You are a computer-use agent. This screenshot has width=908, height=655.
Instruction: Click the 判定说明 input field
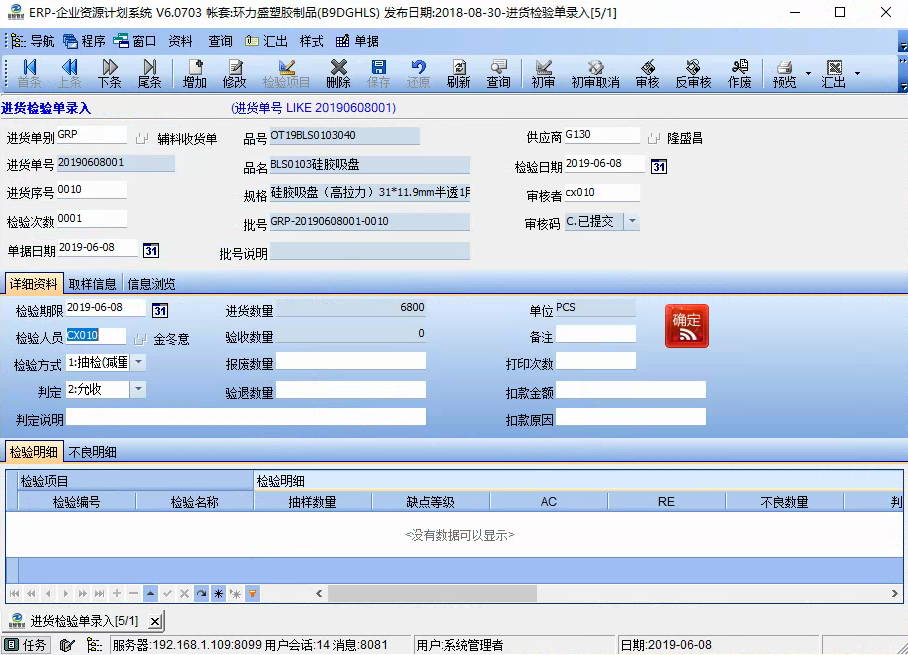[x=246, y=417]
